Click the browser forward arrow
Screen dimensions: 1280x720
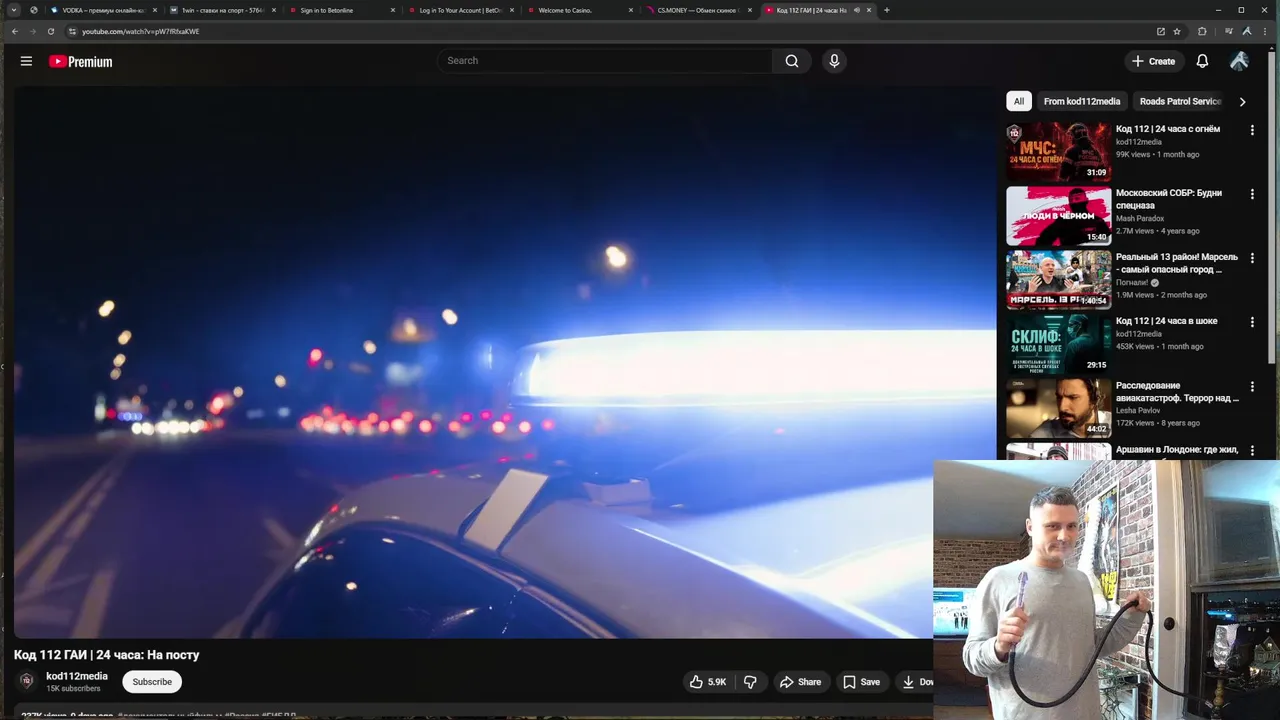[32, 31]
